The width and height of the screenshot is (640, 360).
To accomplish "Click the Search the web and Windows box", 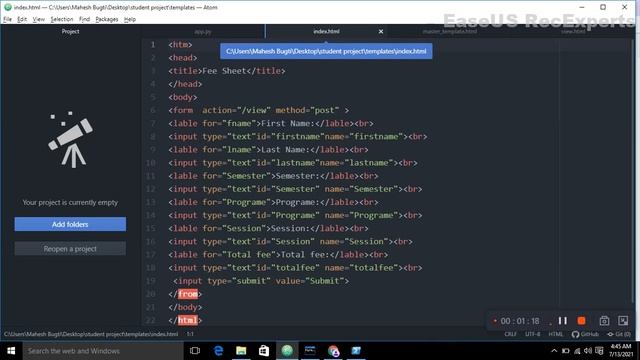I will pyautogui.click(x=103, y=351).
